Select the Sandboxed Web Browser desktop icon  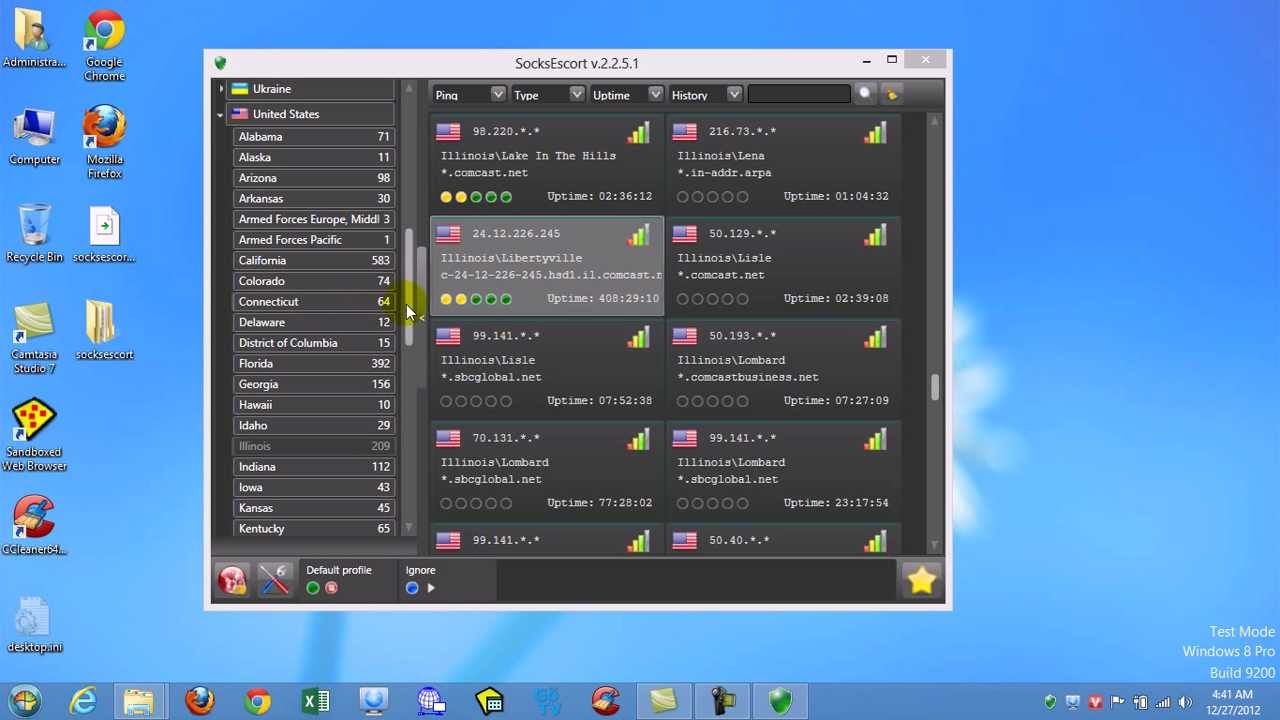34,435
